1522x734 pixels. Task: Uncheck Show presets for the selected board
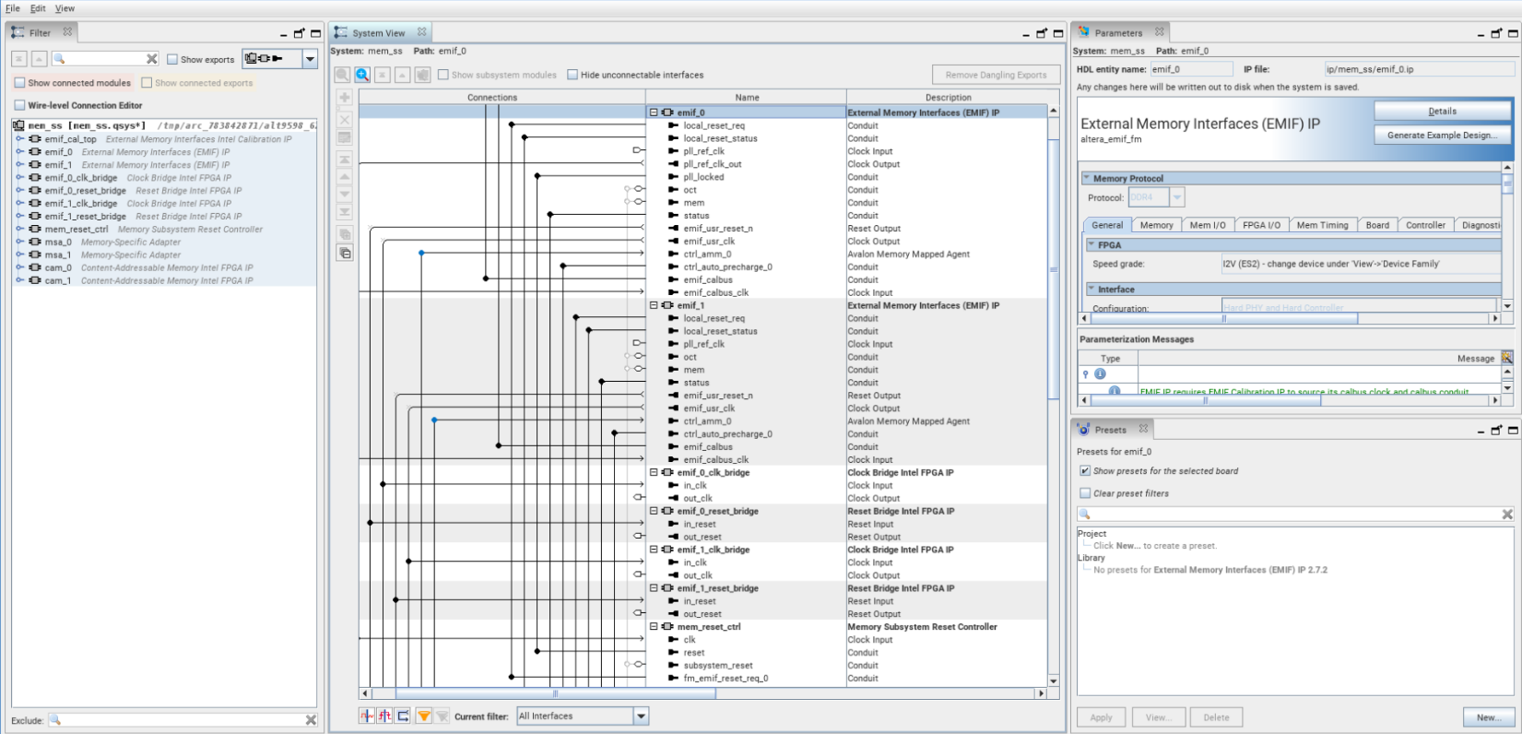[1085, 471]
